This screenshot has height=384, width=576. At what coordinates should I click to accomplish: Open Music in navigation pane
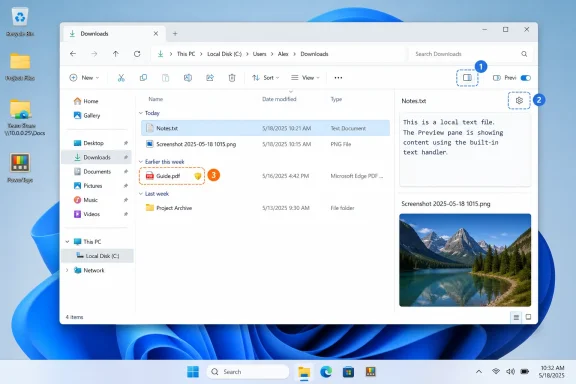pyautogui.click(x=97, y=200)
